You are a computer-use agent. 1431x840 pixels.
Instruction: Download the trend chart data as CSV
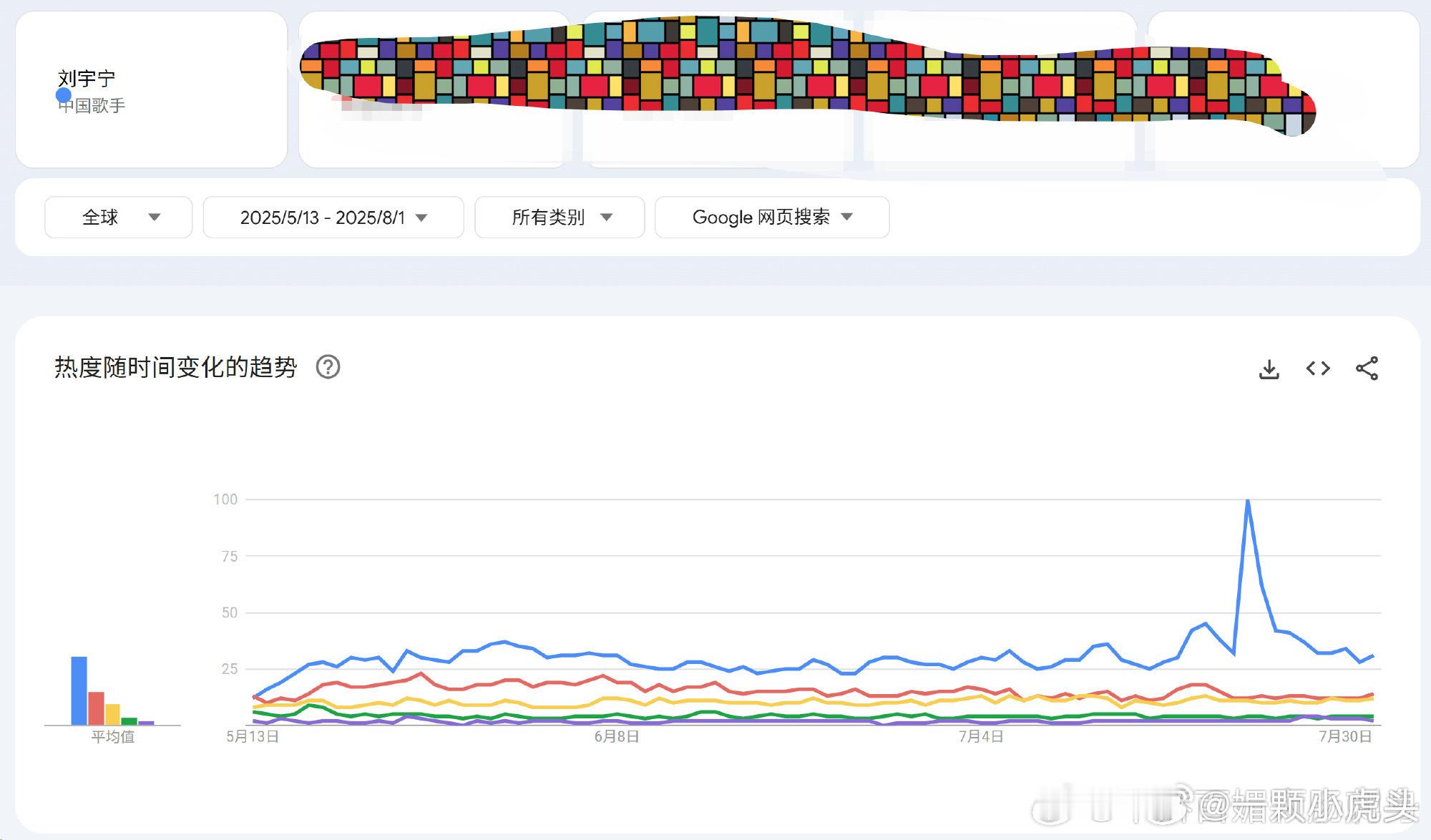(x=1269, y=369)
